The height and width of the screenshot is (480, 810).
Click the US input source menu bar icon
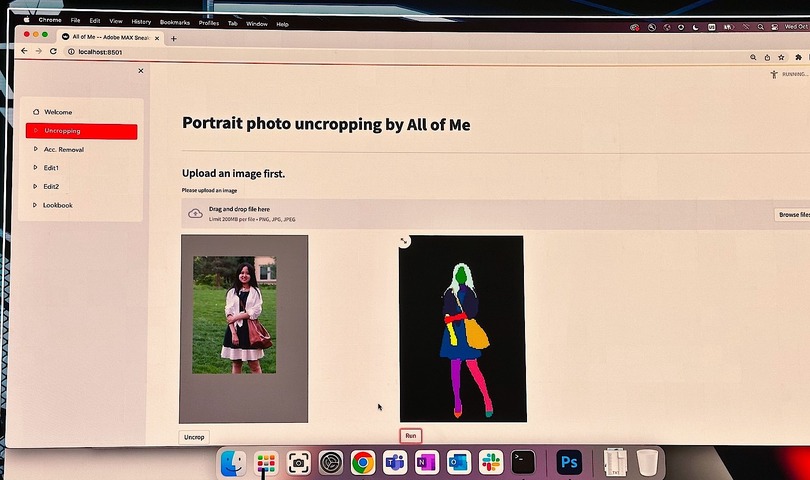point(711,27)
